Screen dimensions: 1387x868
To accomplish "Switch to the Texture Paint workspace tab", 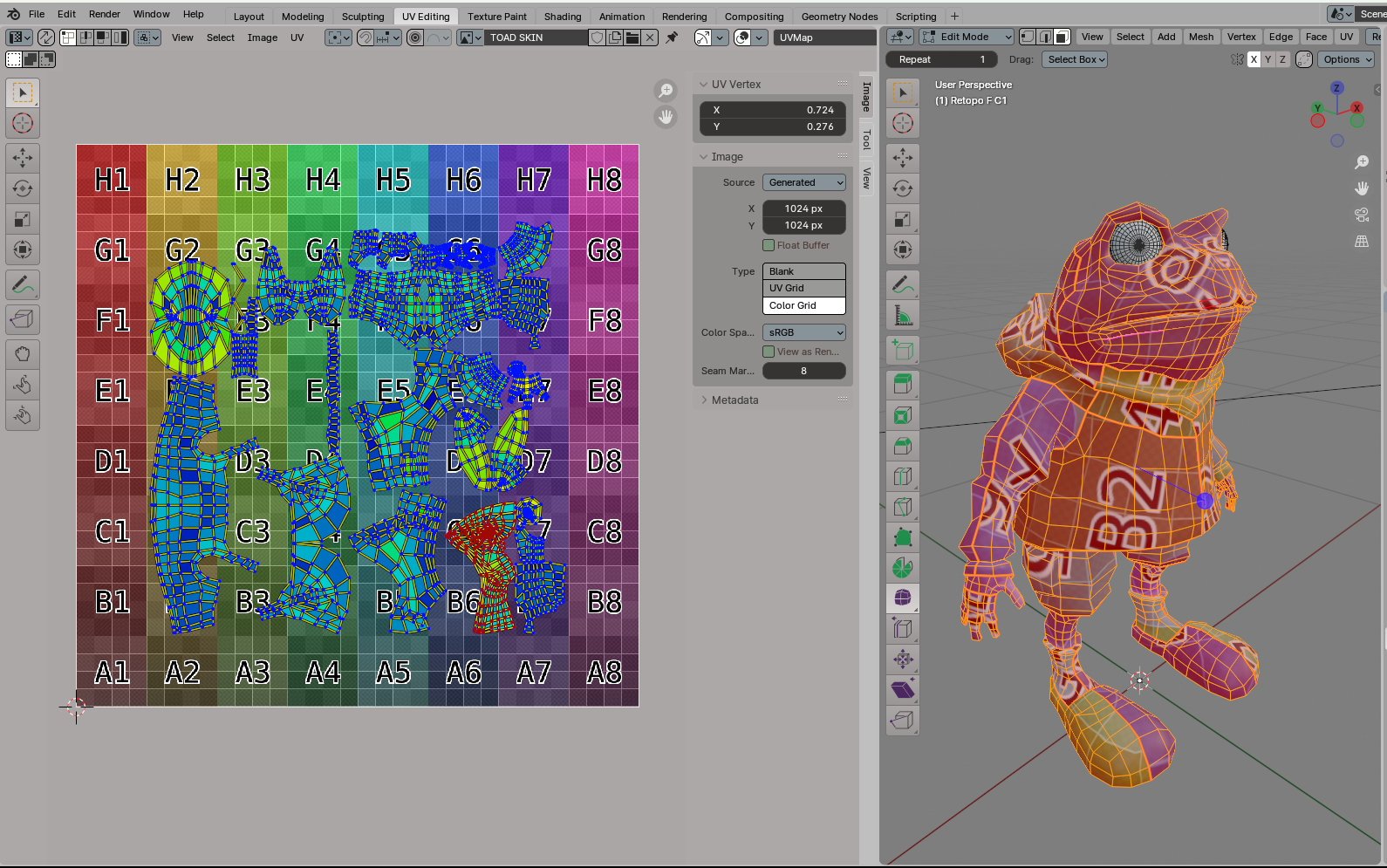I will pos(496,16).
